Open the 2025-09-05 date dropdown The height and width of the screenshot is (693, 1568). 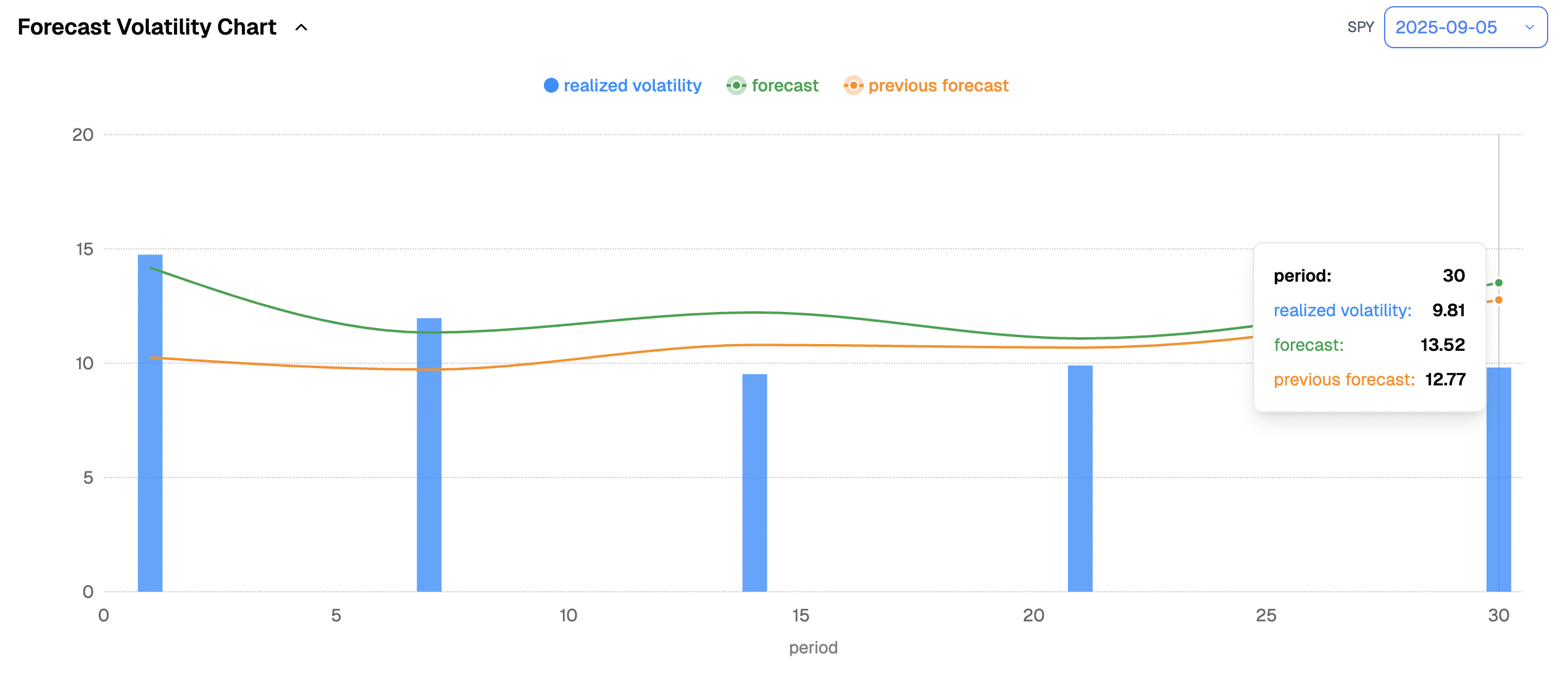1446,27
